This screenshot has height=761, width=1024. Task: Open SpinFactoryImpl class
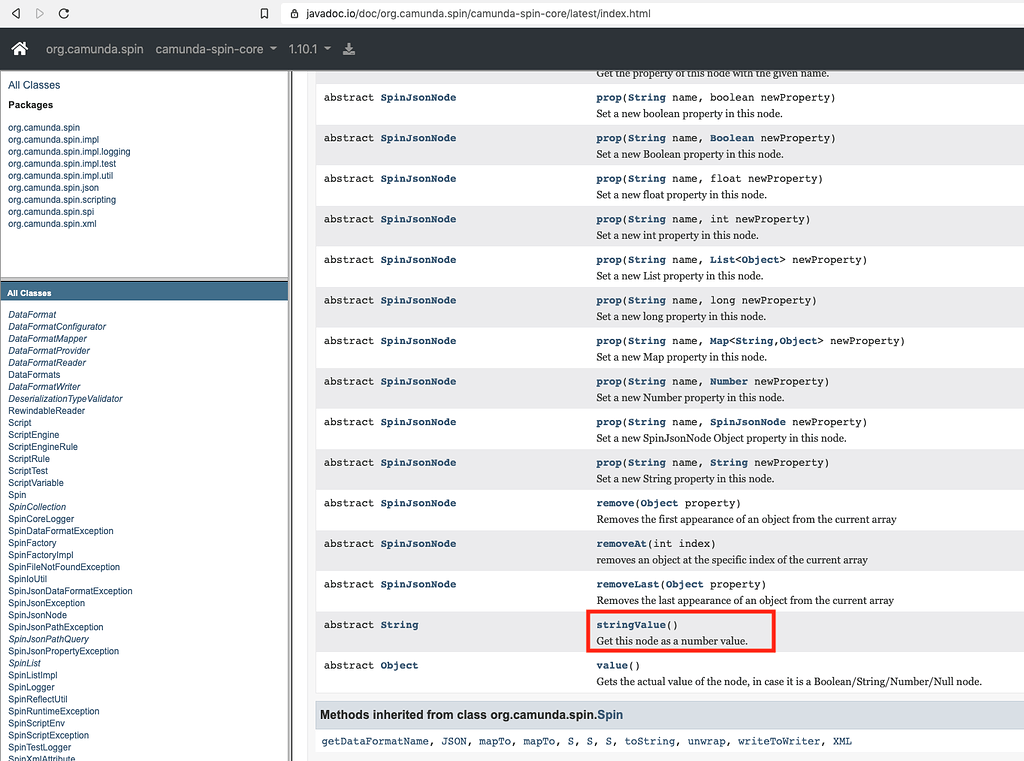coord(40,555)
